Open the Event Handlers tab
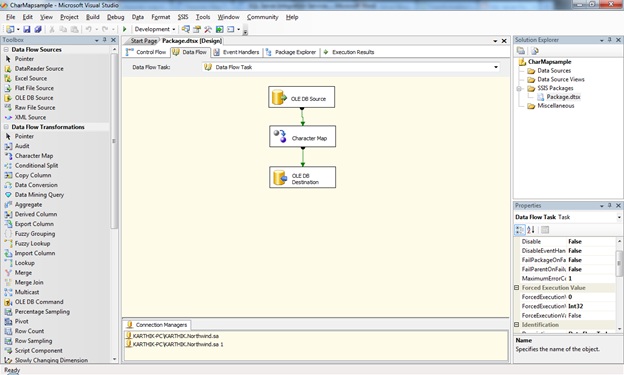Image resolution: width=624 pixels, height=375 pixels. (236, 52)
